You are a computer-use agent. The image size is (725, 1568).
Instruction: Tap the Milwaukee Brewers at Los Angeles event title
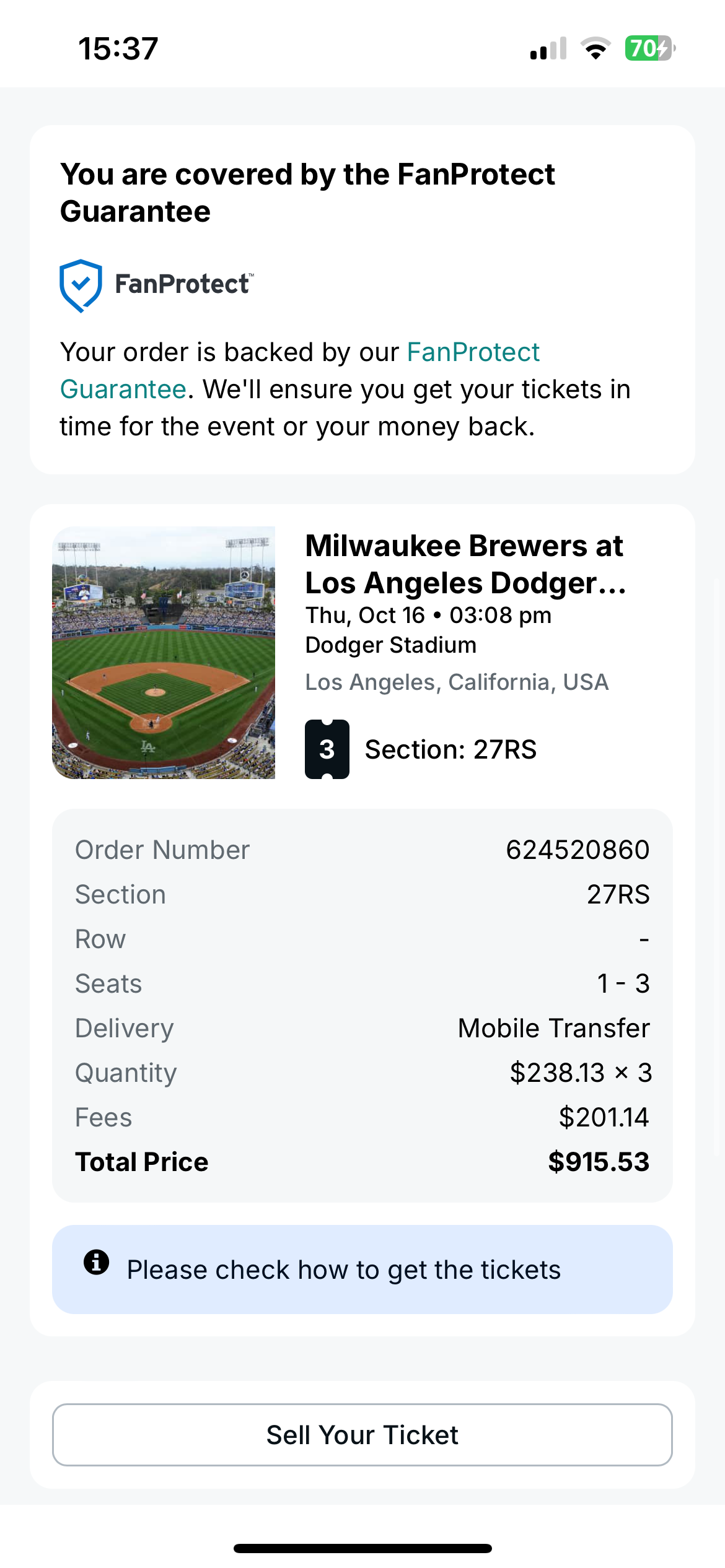click(x=465, y=564)
